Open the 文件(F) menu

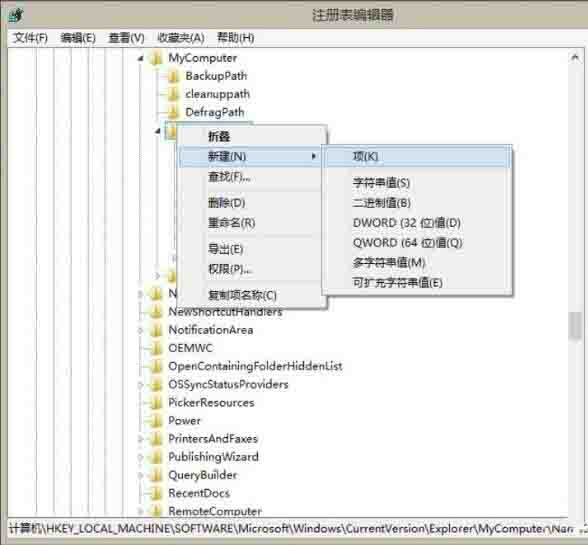[x=30, y=38]
